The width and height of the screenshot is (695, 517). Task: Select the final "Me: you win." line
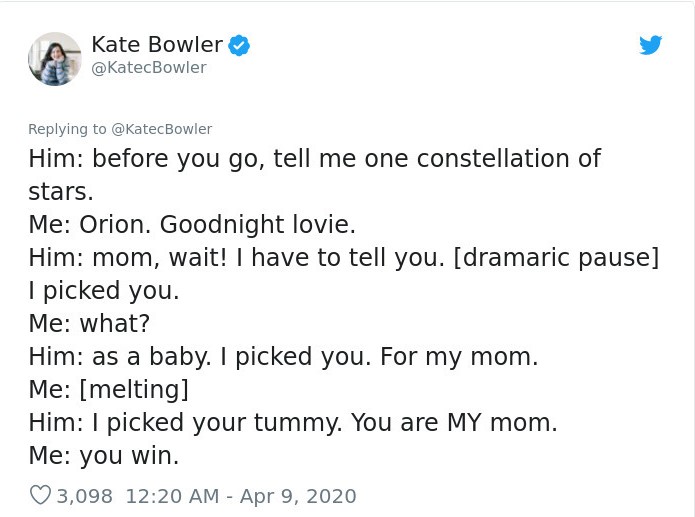coord(104,455)
